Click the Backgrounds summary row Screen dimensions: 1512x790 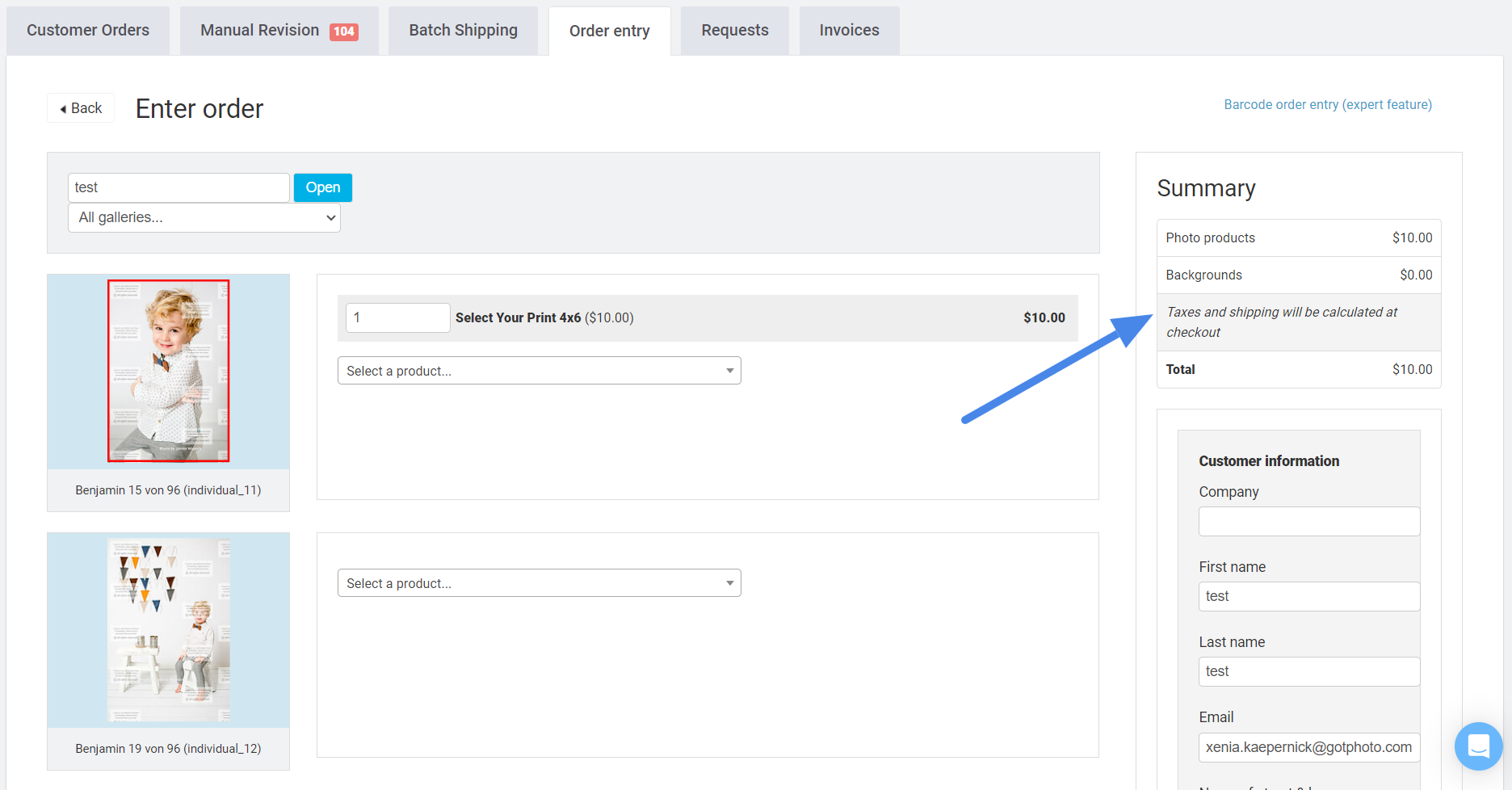click(x=1299, y=275)
